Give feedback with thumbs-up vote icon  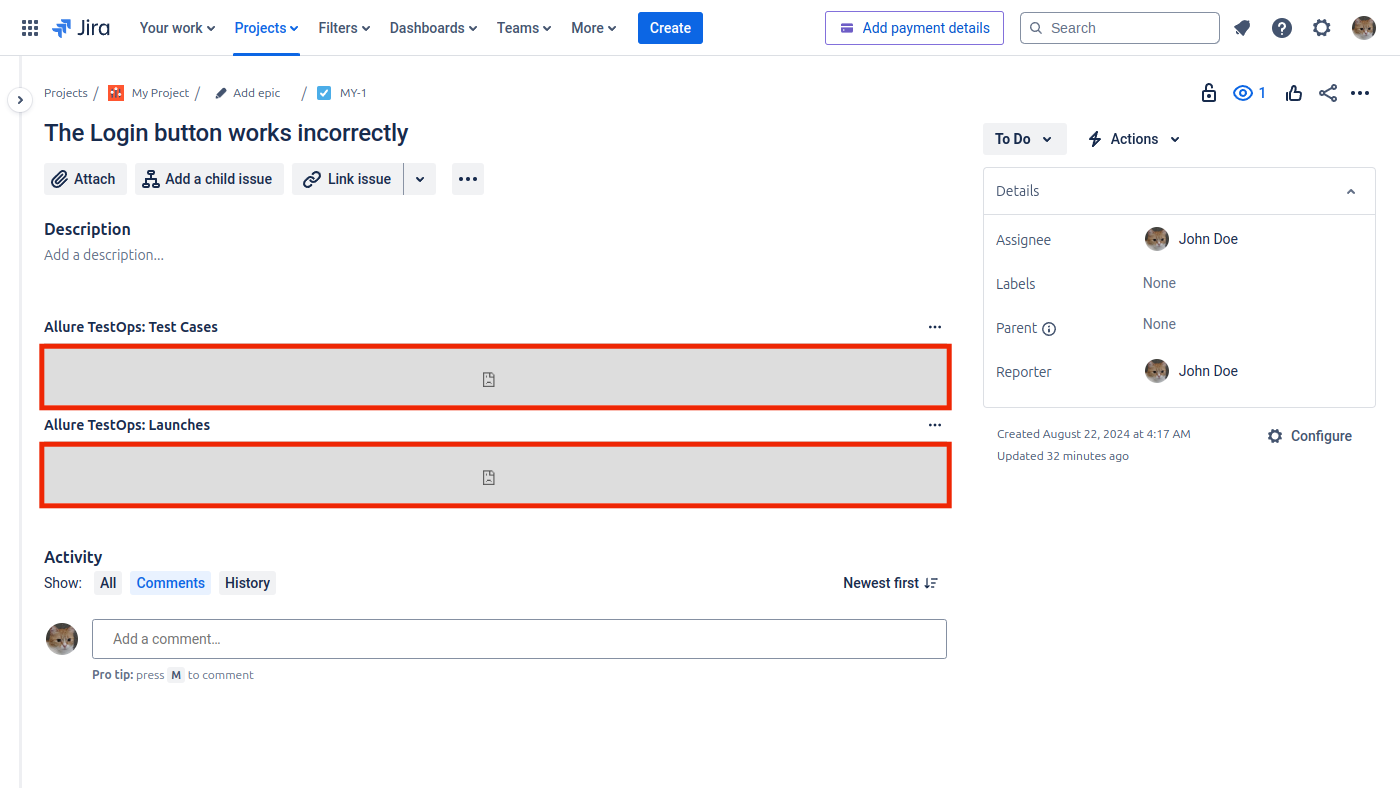[1294, 93]
